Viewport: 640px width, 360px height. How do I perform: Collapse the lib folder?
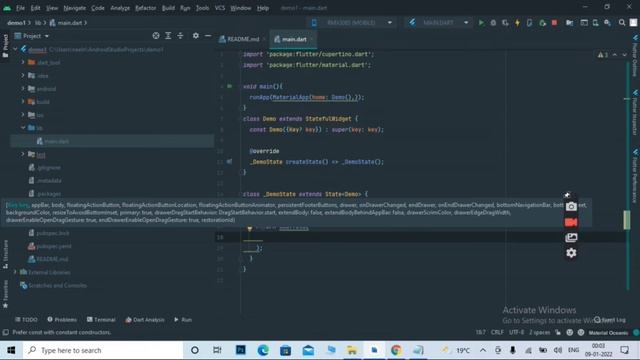point(23,128)
